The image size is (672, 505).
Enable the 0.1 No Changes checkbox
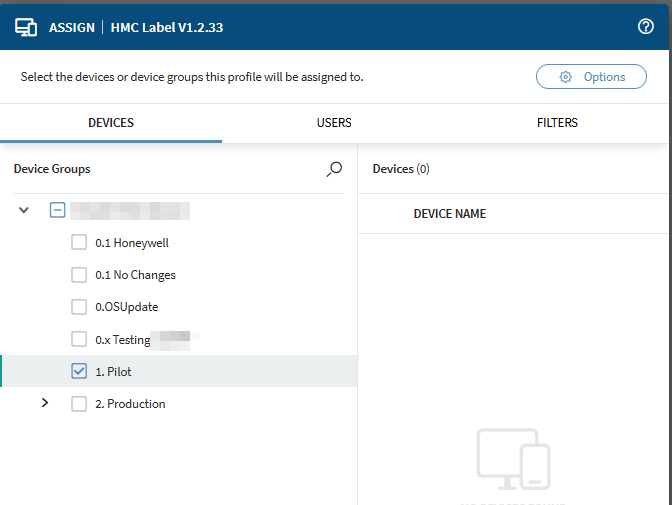pyautogui.click(x=79, y=275)
